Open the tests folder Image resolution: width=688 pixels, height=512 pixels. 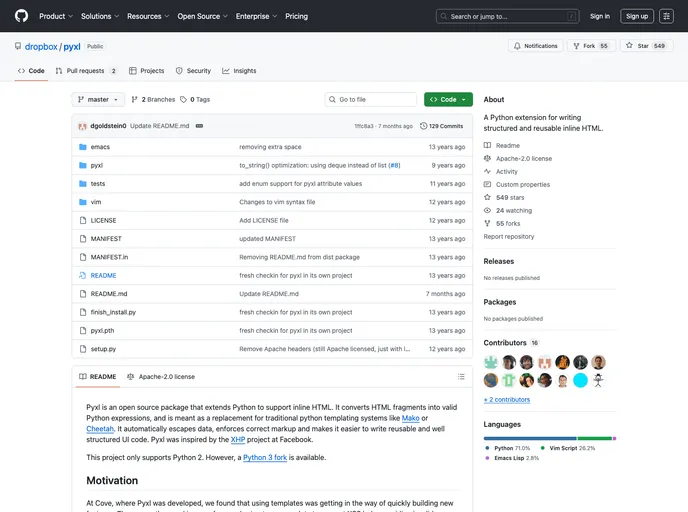[x=98, y=184]
